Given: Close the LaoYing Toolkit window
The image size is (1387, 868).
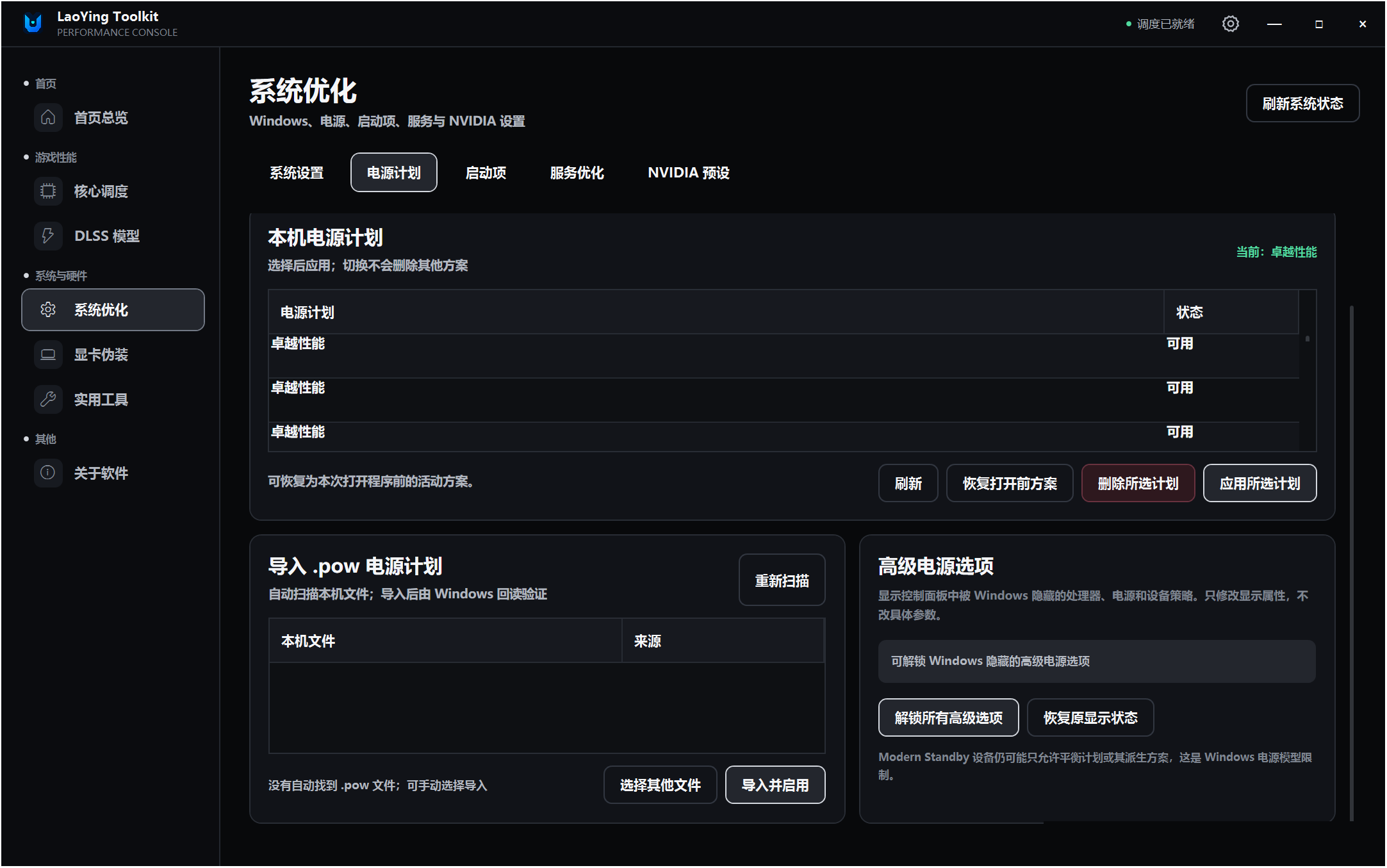Looking at the screenshot, I should point(1363,24).
